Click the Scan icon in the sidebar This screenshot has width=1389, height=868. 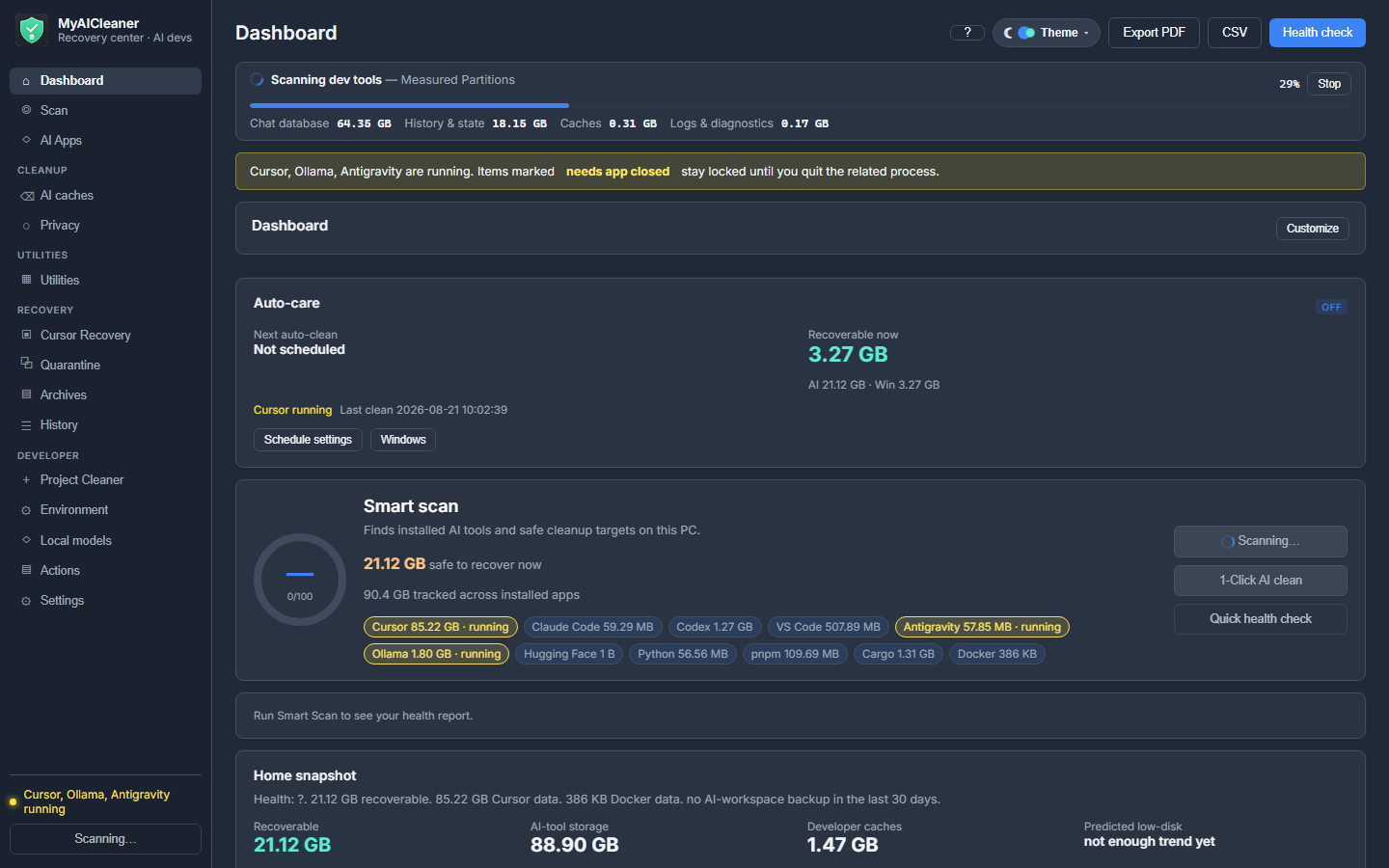coord(26,110)
